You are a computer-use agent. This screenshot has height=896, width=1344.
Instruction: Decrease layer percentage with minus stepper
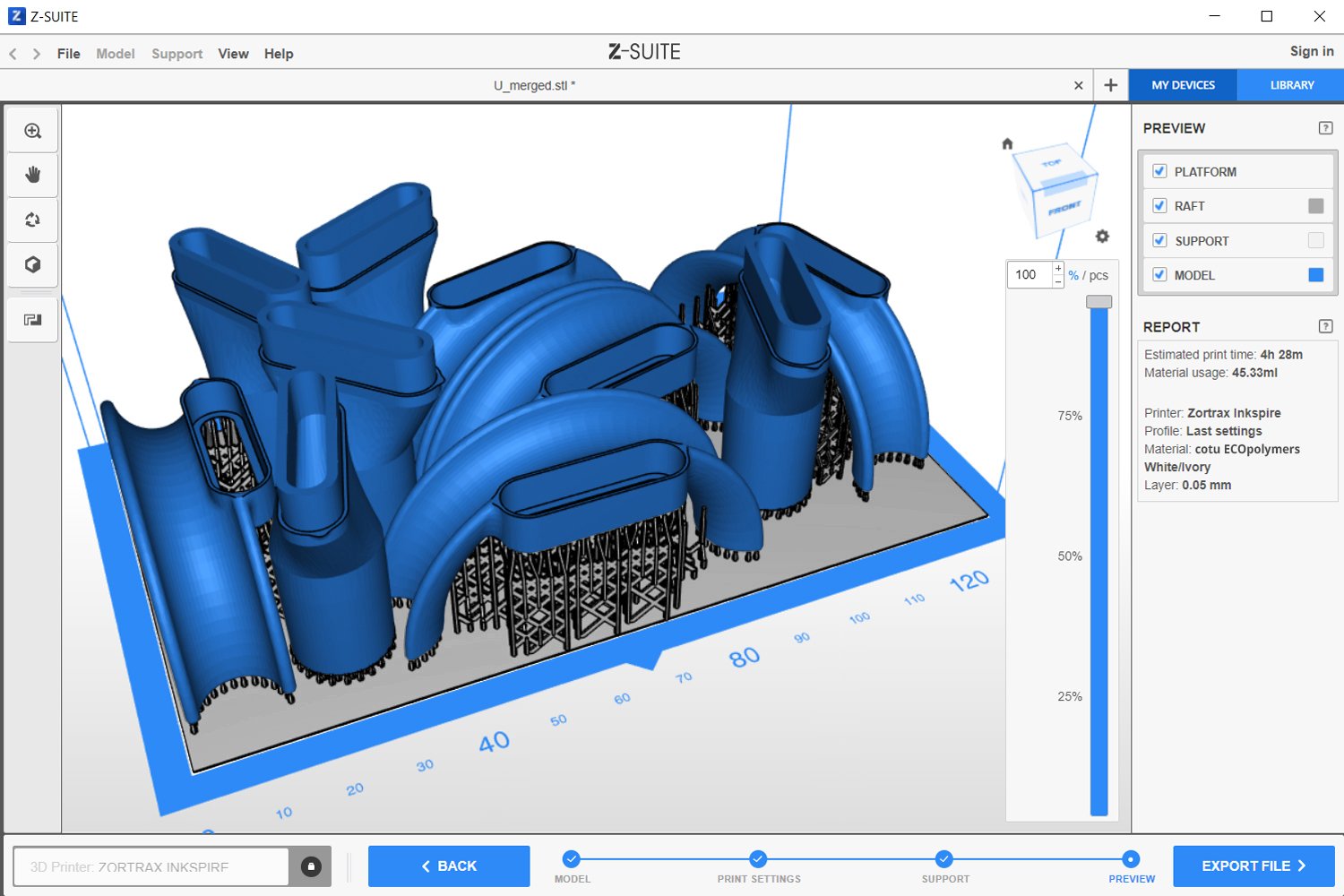point(1058,281)
